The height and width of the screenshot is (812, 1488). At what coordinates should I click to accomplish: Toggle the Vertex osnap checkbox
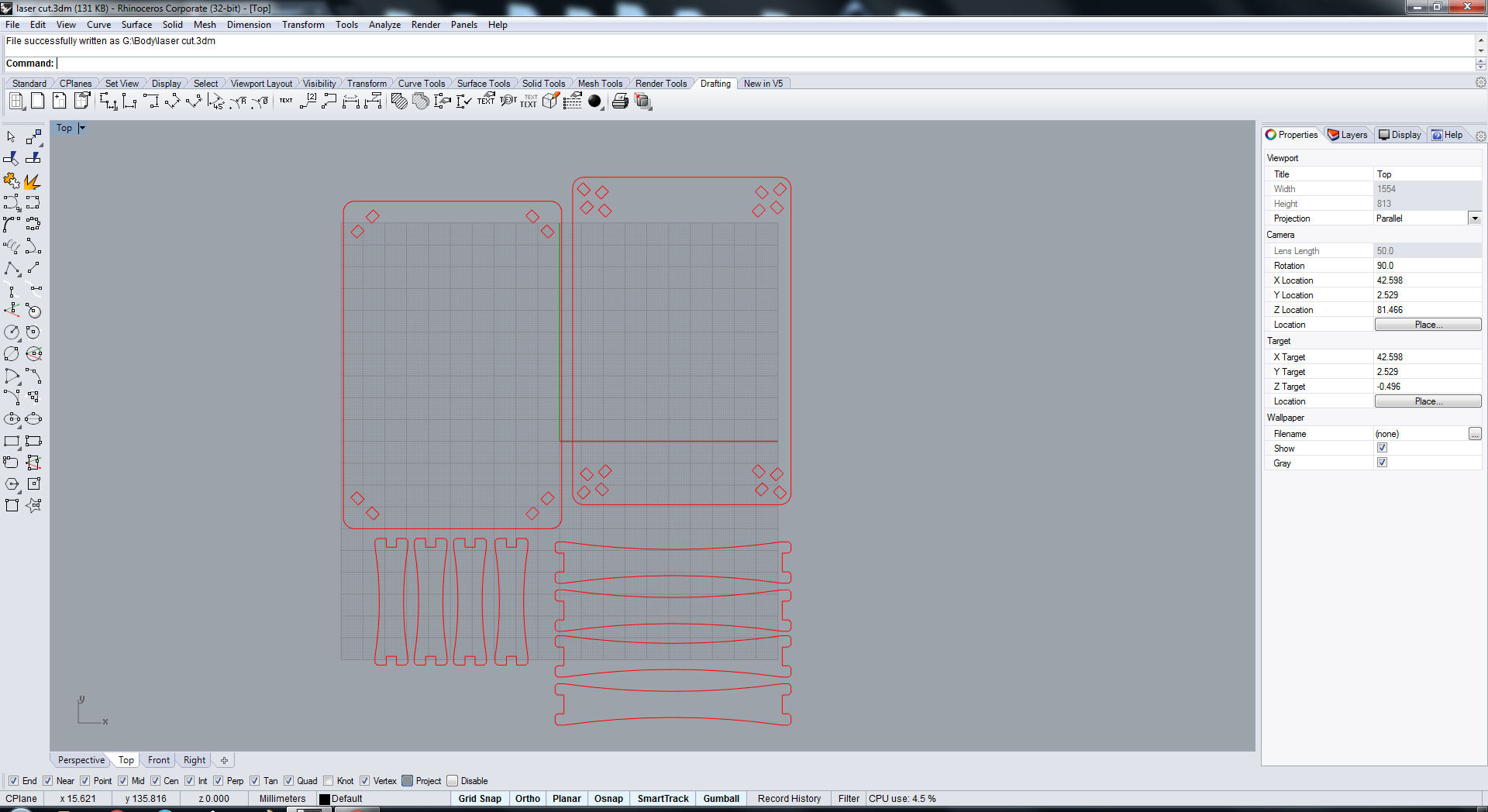(x=364, y=780)
